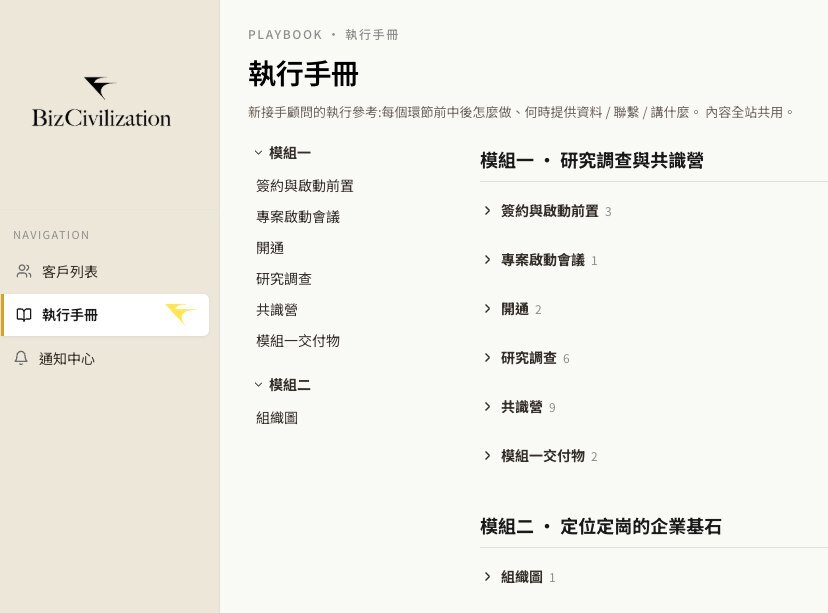Expand the 組織圖 section chevron
828x613 pixels.
(487, 577)
